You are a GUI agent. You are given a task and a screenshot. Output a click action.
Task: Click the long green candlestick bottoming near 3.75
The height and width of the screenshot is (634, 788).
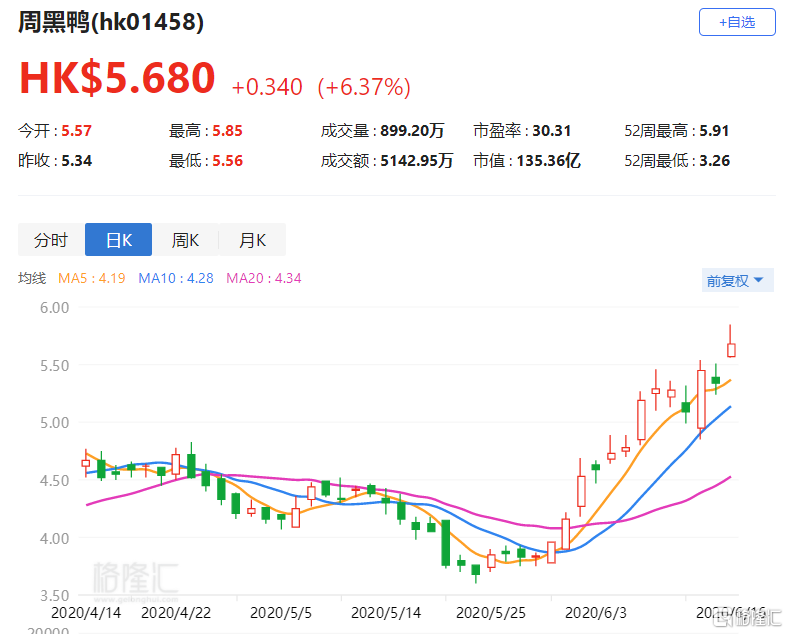445,543
